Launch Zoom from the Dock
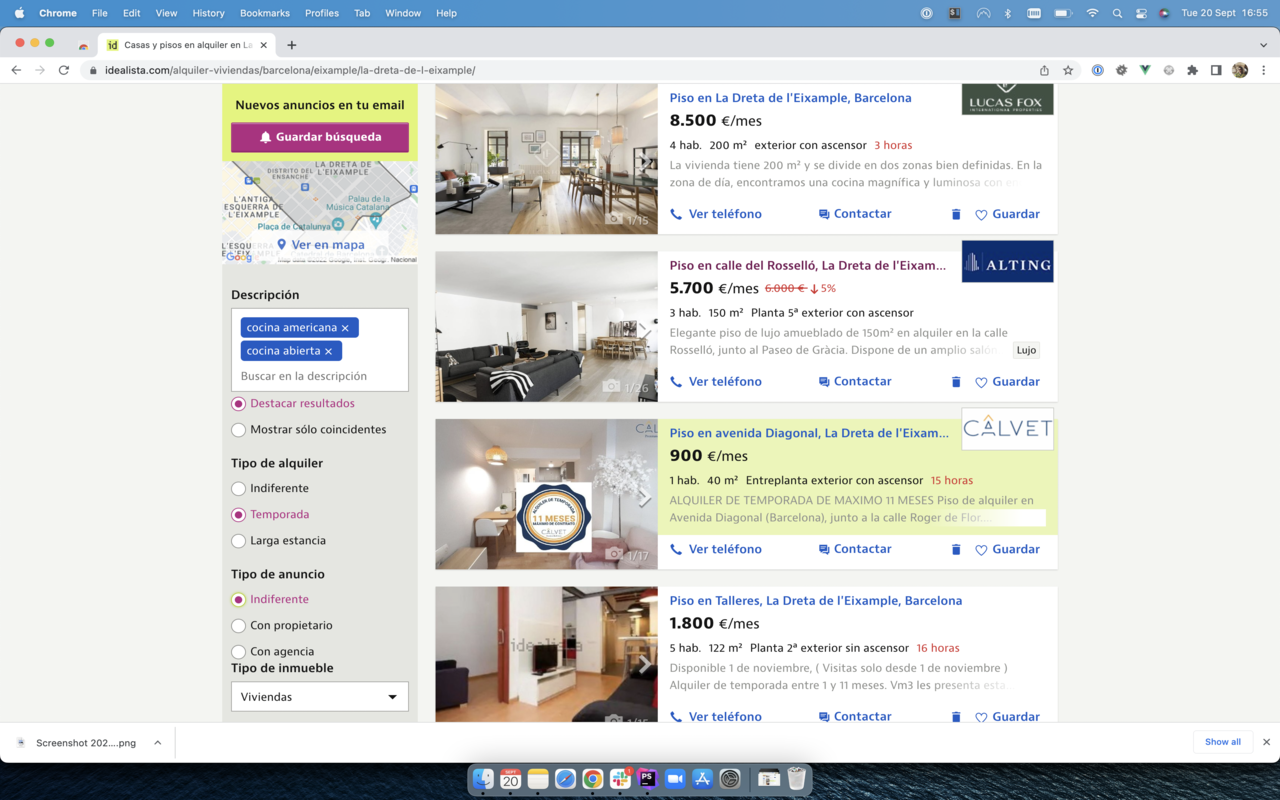The image size is (1280, 800). coord(674,779)
